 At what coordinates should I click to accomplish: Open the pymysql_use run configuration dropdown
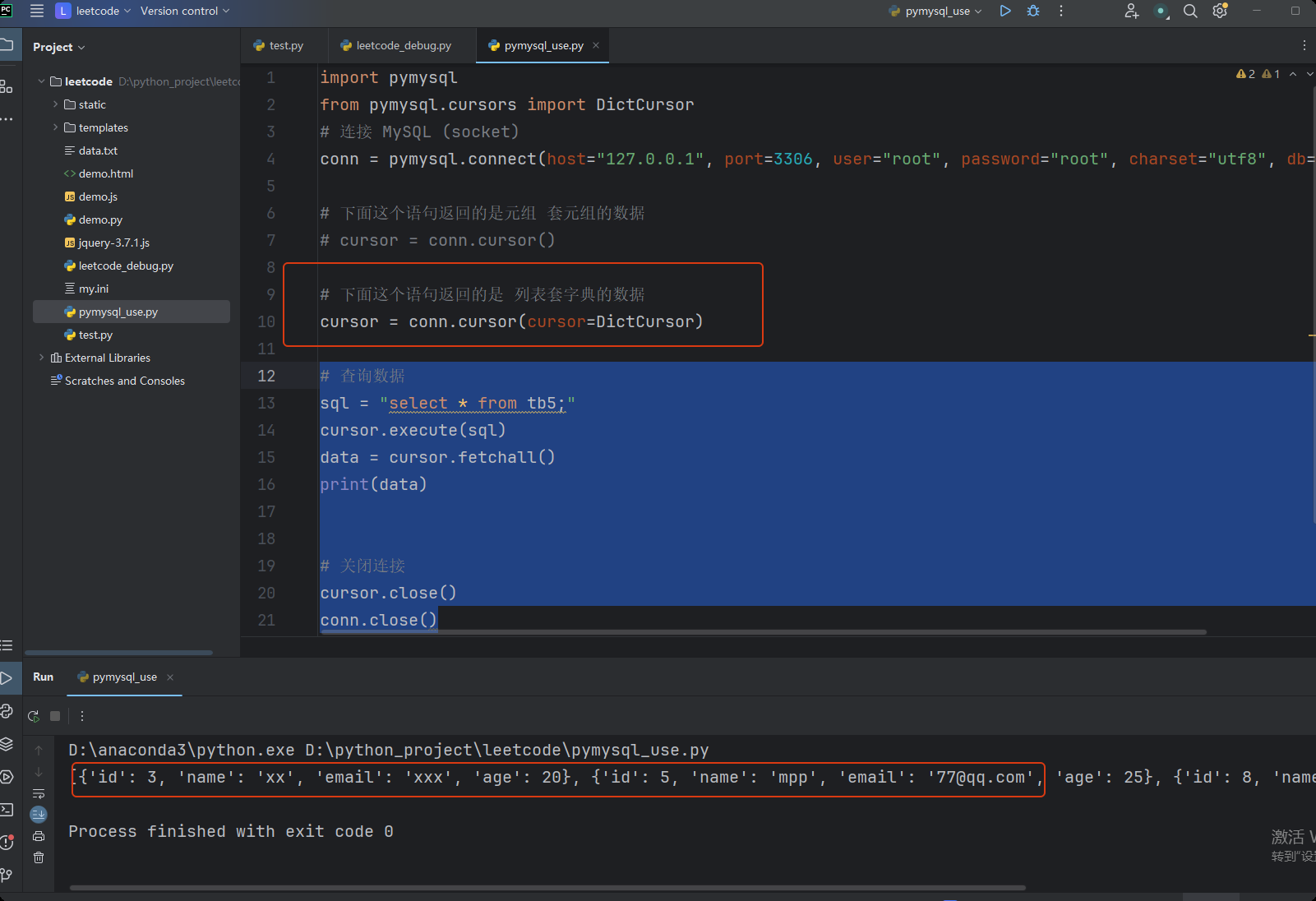pyautogui.click(x=935, y=11)
